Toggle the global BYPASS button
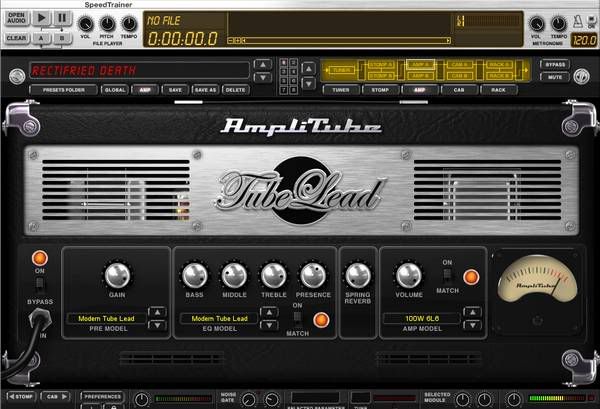600x409 pixels. point(555,64)
